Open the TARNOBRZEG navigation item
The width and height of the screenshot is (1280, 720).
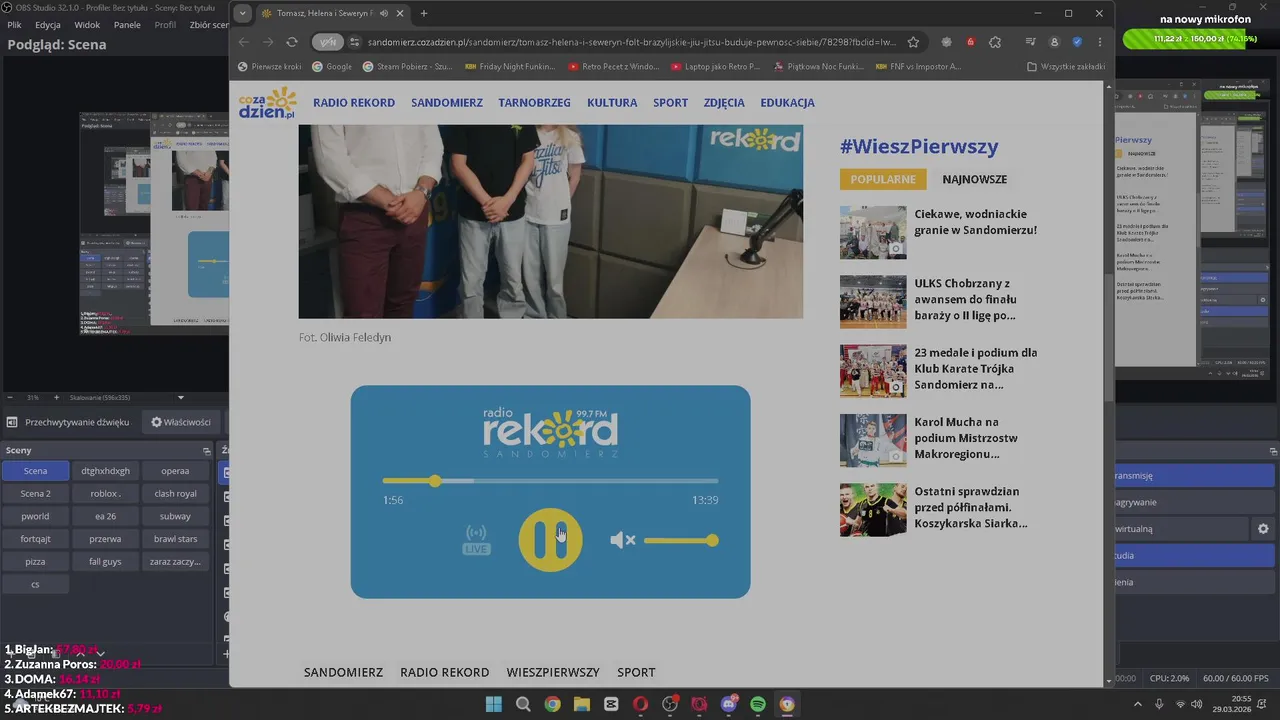click(x=535, y=102)
